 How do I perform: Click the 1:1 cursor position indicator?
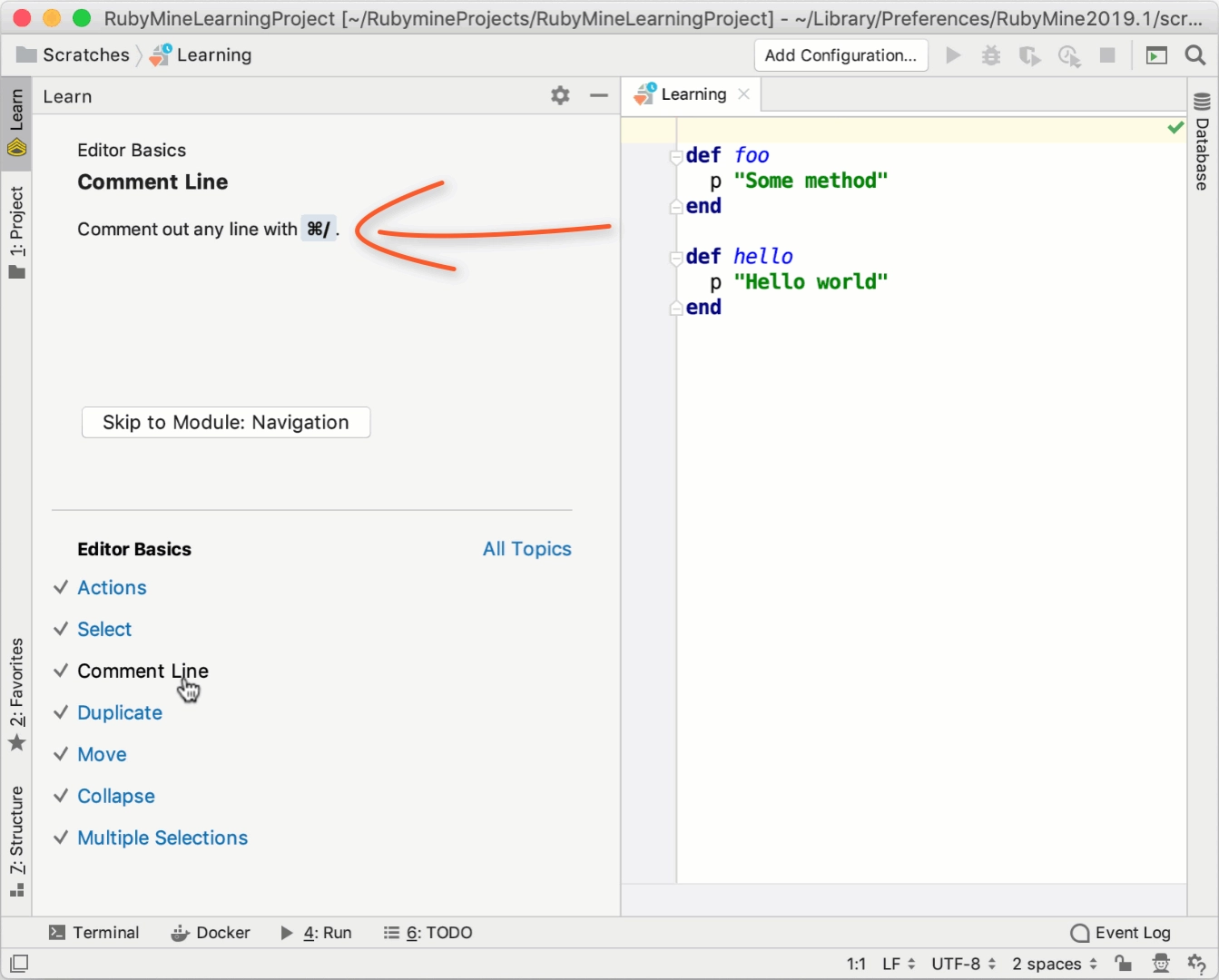[856, 964]
